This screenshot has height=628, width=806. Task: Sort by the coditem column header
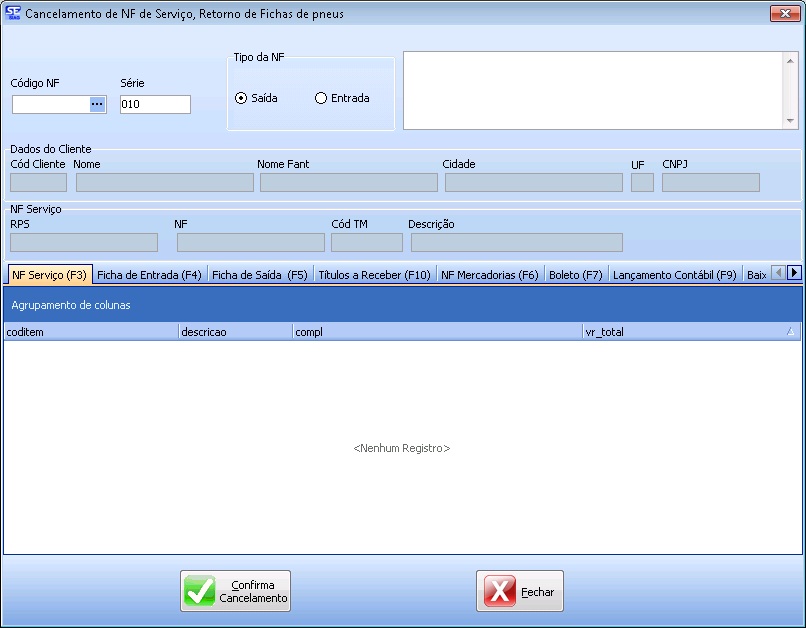pyautogui.click(x=90, y=332)
